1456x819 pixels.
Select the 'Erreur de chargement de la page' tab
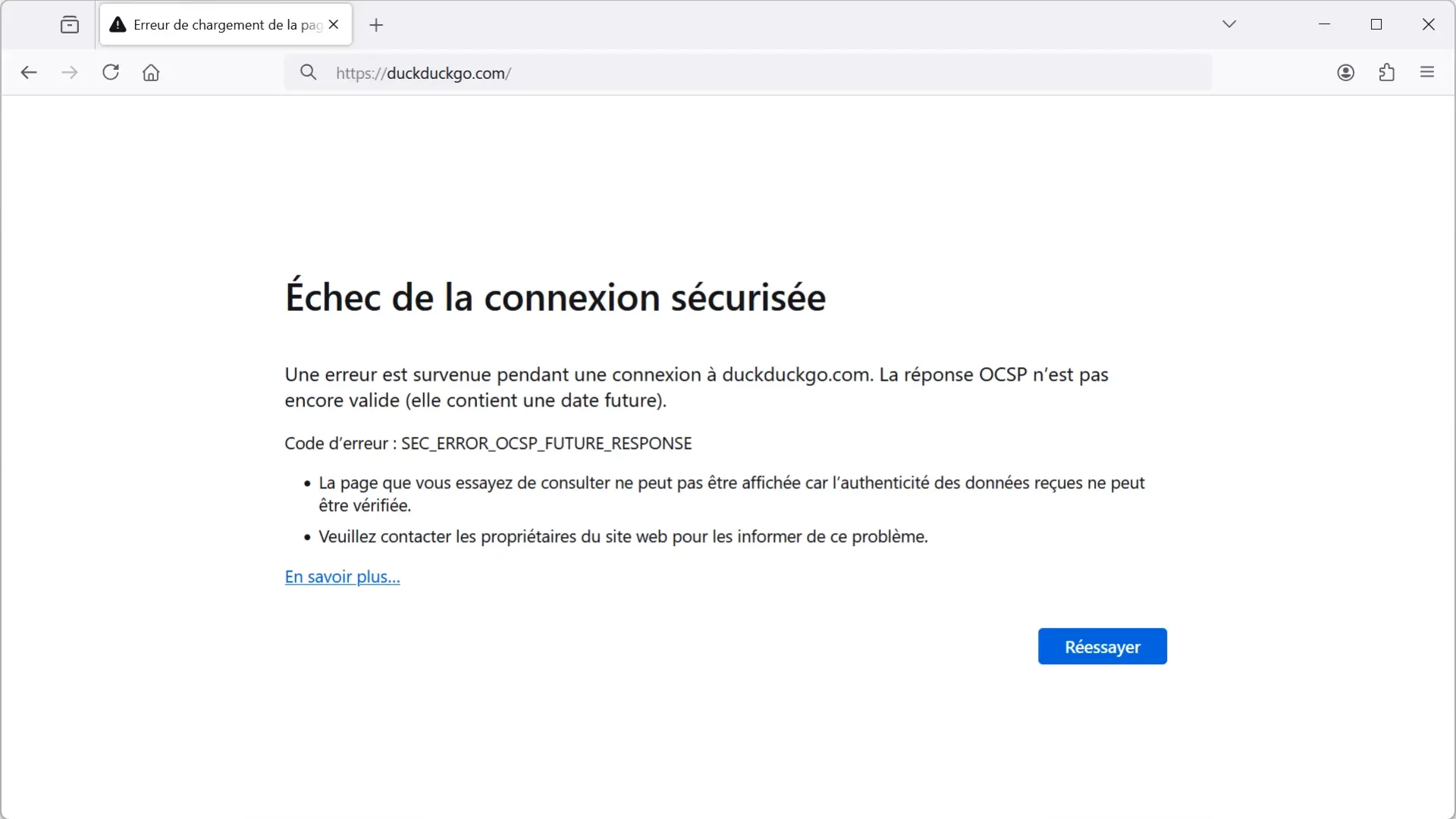point(226,24)
